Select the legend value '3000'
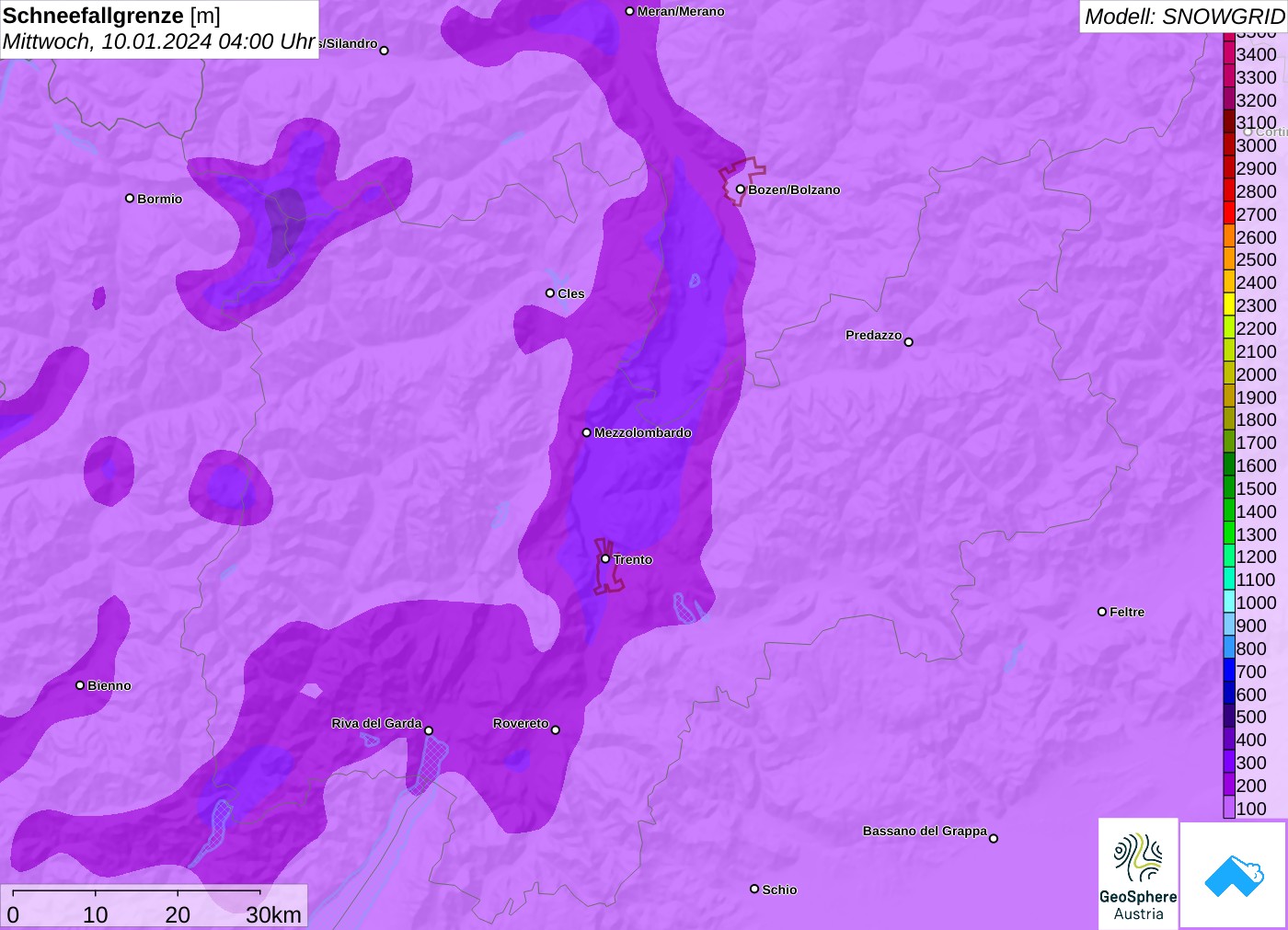Viewport: 1288px width, 930px height. (1257, 145)
